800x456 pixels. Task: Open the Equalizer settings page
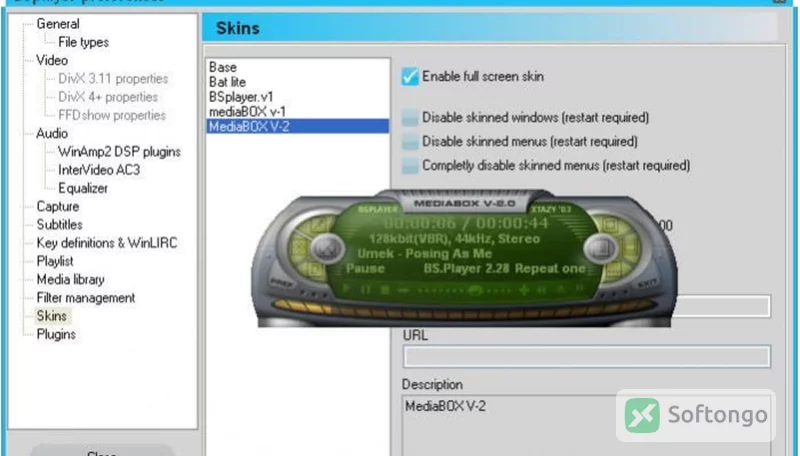83,188
